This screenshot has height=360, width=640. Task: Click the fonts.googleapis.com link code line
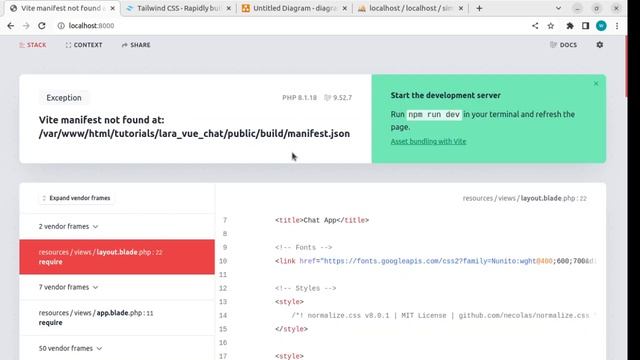tap(435, 261)
